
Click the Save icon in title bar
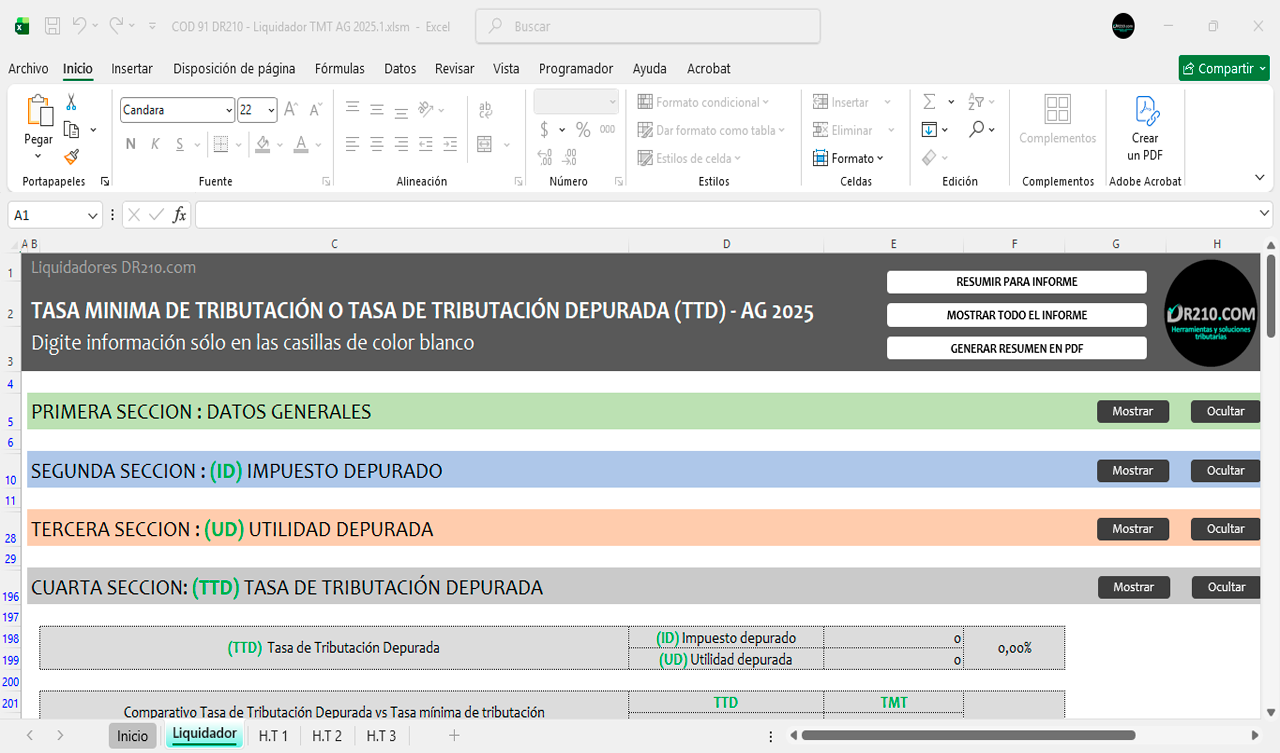pyautogui.click(x=53, y=26)
